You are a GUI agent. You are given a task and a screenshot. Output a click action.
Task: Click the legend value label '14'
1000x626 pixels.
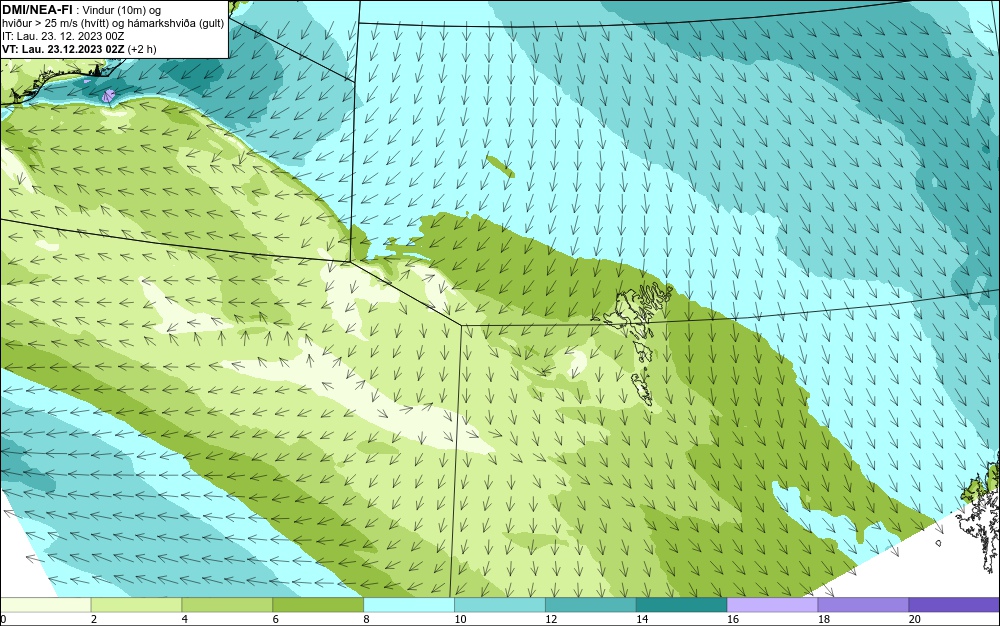[642, 619]
